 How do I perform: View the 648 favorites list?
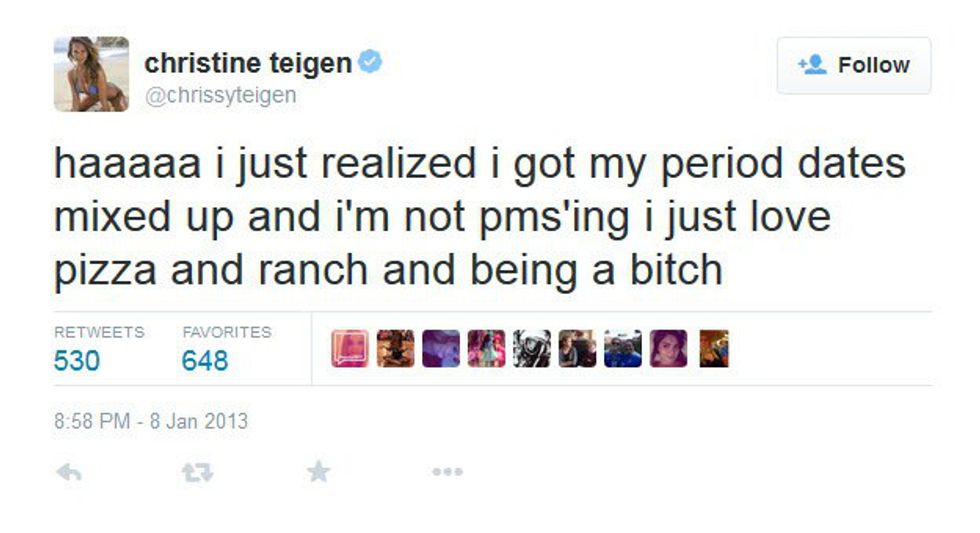(x=205, y=360)
